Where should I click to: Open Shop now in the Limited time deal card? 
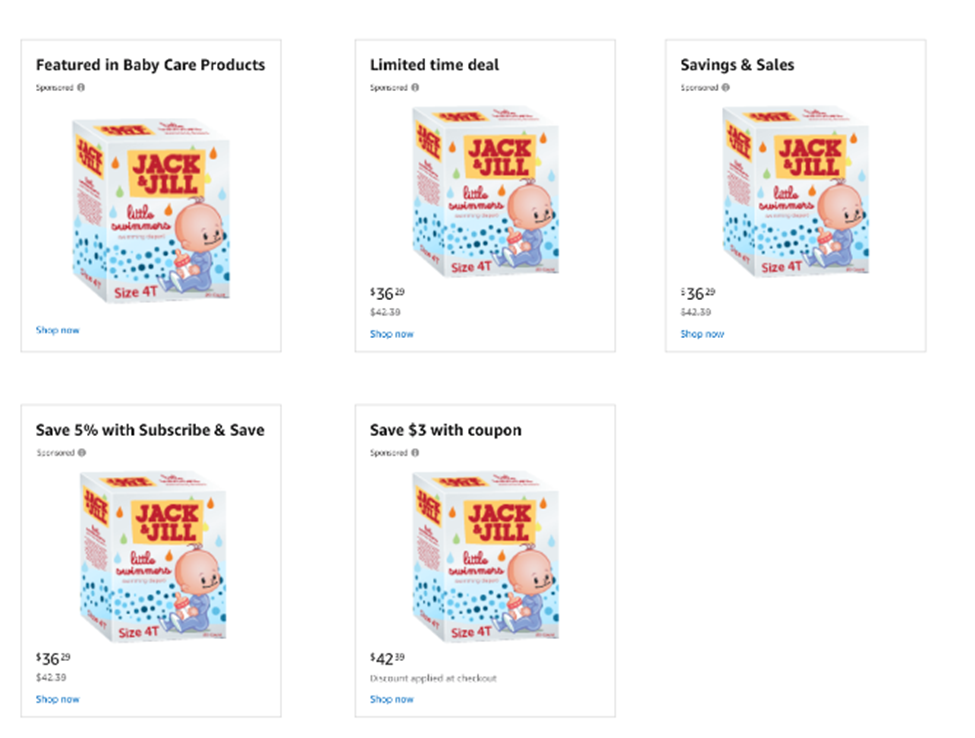tap(391, 333)
